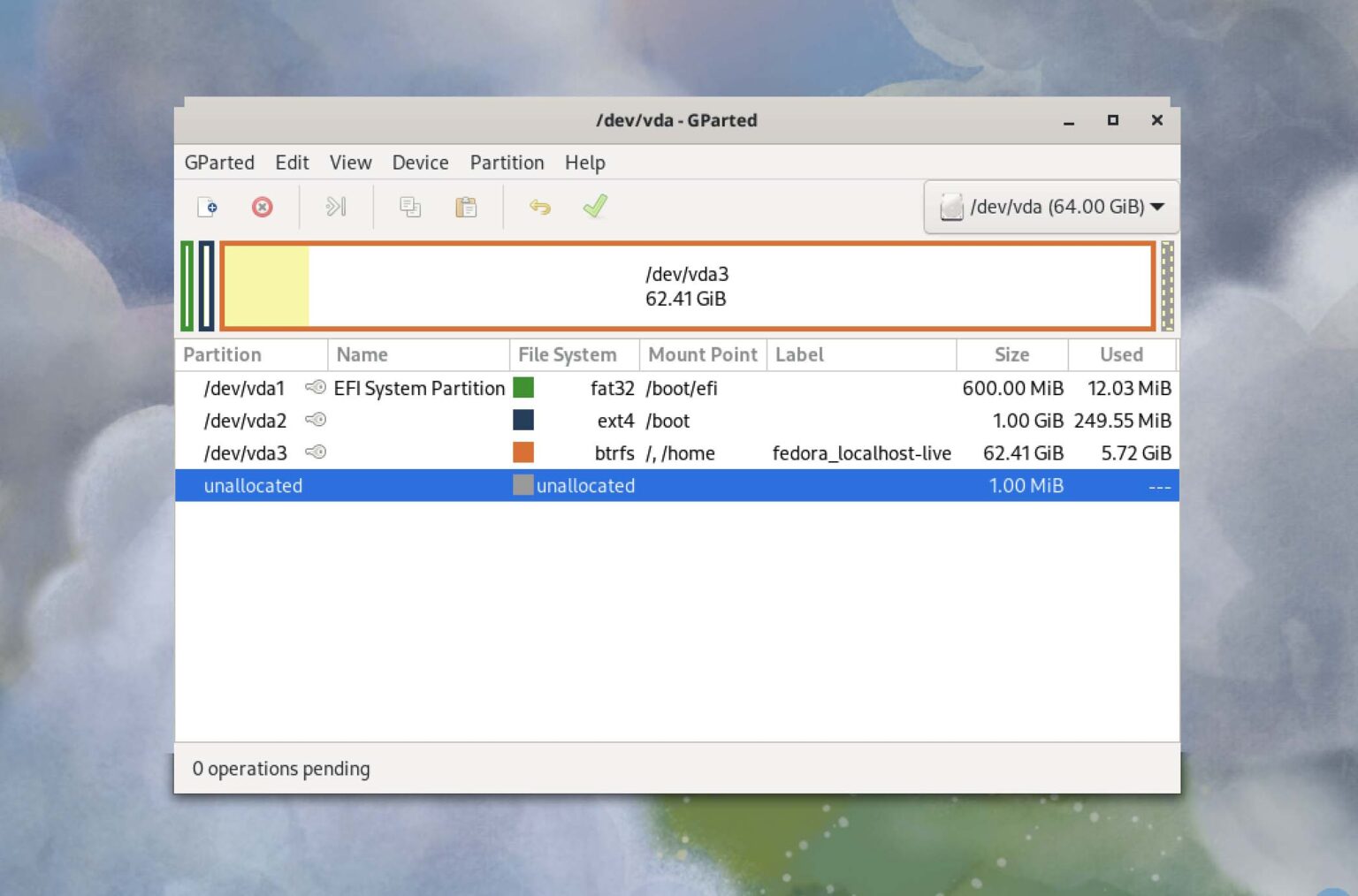1358x896 pixels.
Task: Open the Device menu
Action: 420,163
